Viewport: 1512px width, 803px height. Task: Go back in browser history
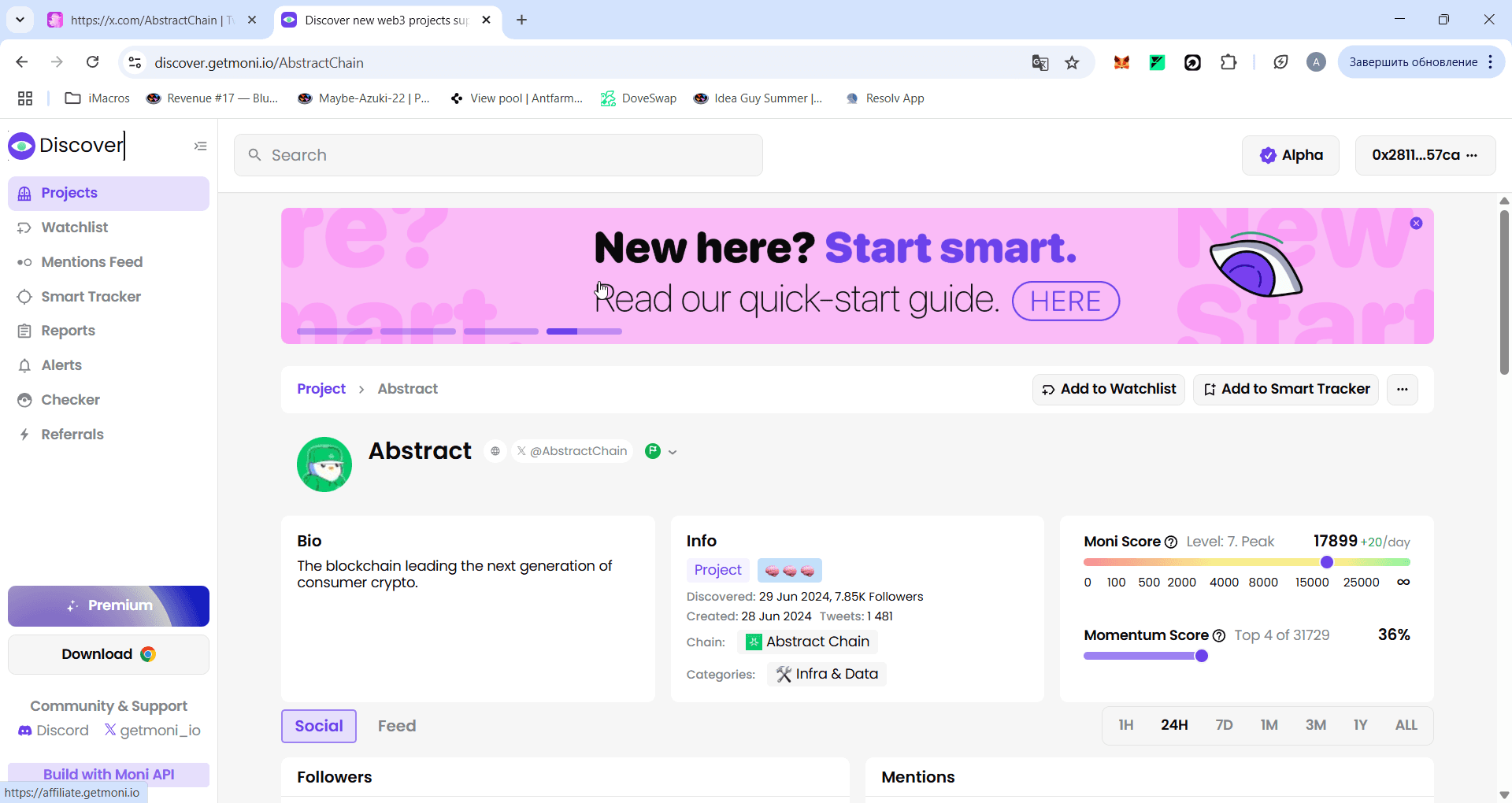[x=22, y=62]
